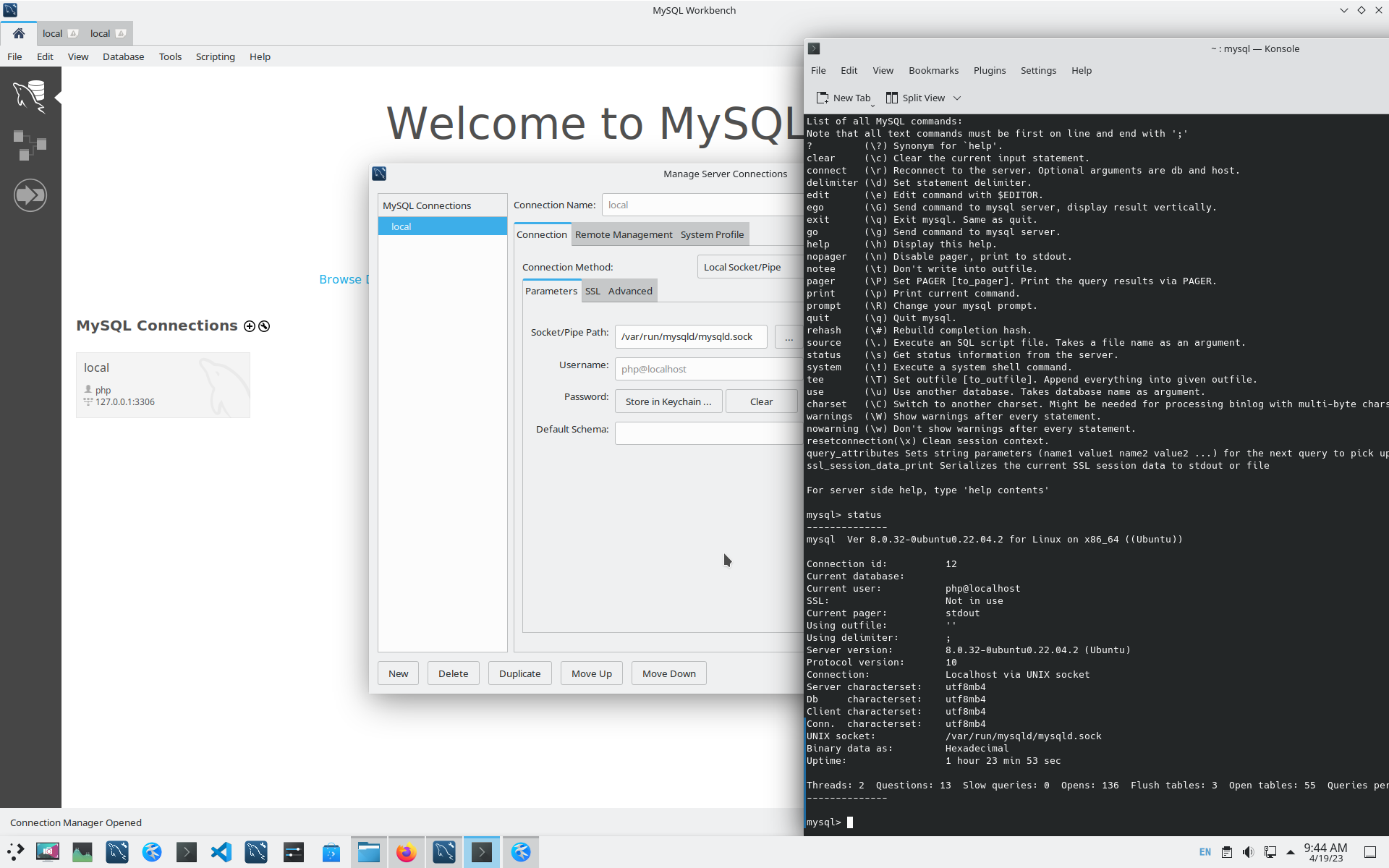Add a new MySQL connection with plus icon
The width and height of the screenshot is (1389, 868).
tap(250, 326)
